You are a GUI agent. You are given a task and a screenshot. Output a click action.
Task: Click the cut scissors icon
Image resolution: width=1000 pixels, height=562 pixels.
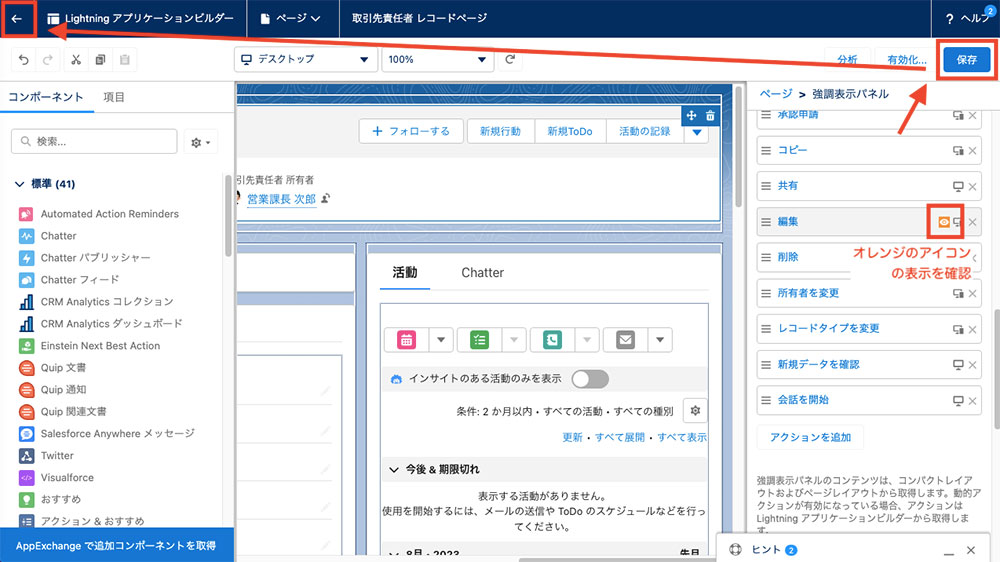coord(76,59)
